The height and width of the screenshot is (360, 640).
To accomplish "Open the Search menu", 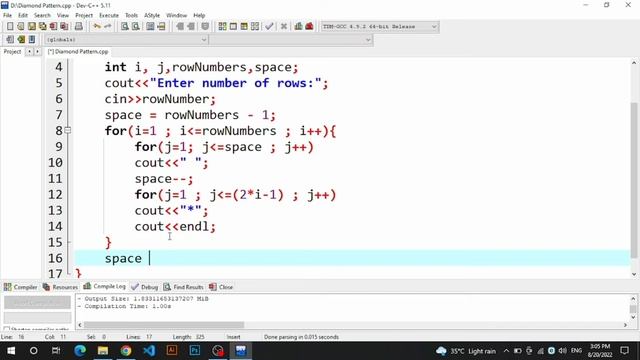I will click(x=42, y=15).
